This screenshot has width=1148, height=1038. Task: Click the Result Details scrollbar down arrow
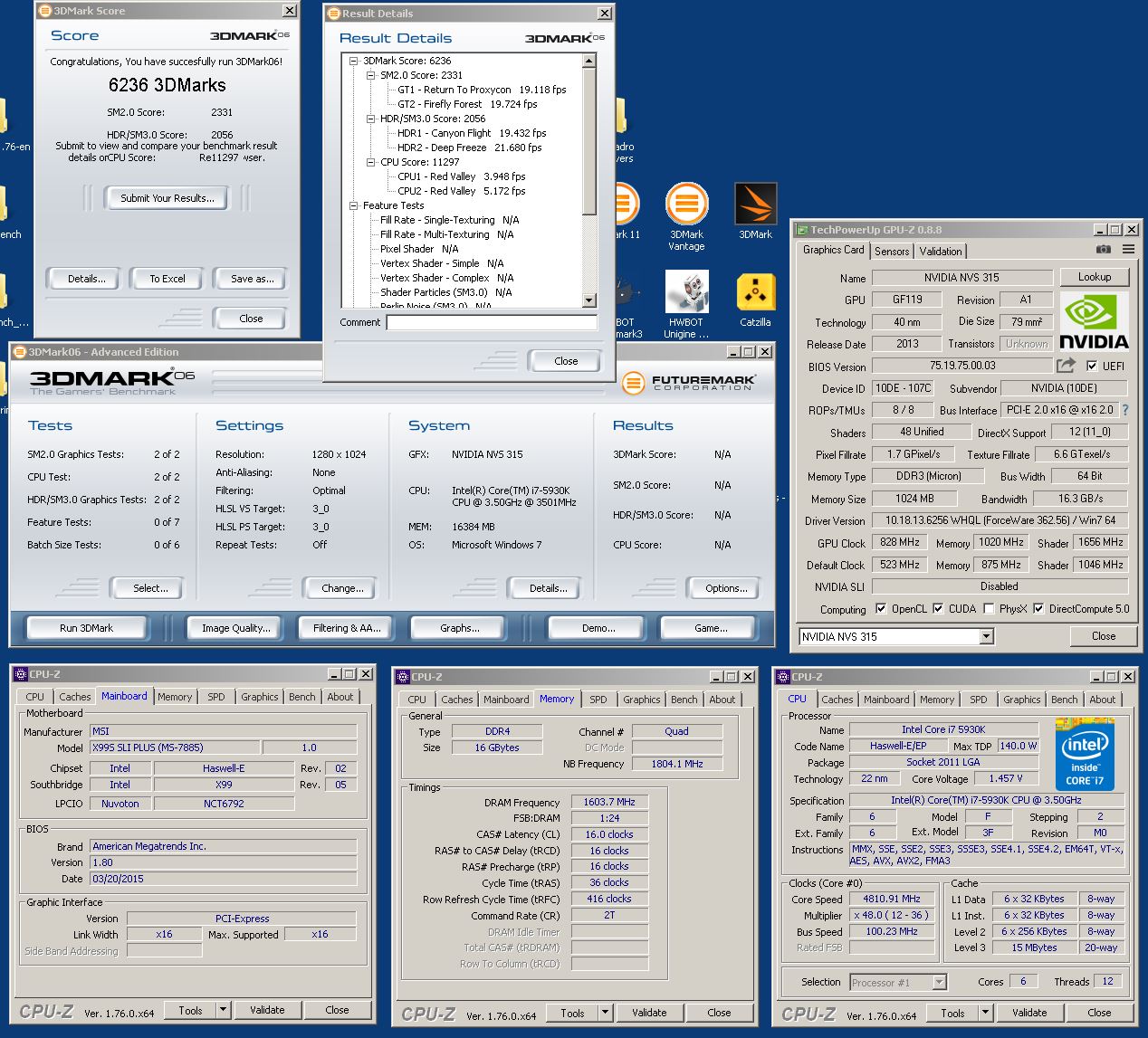coord(589,300)
